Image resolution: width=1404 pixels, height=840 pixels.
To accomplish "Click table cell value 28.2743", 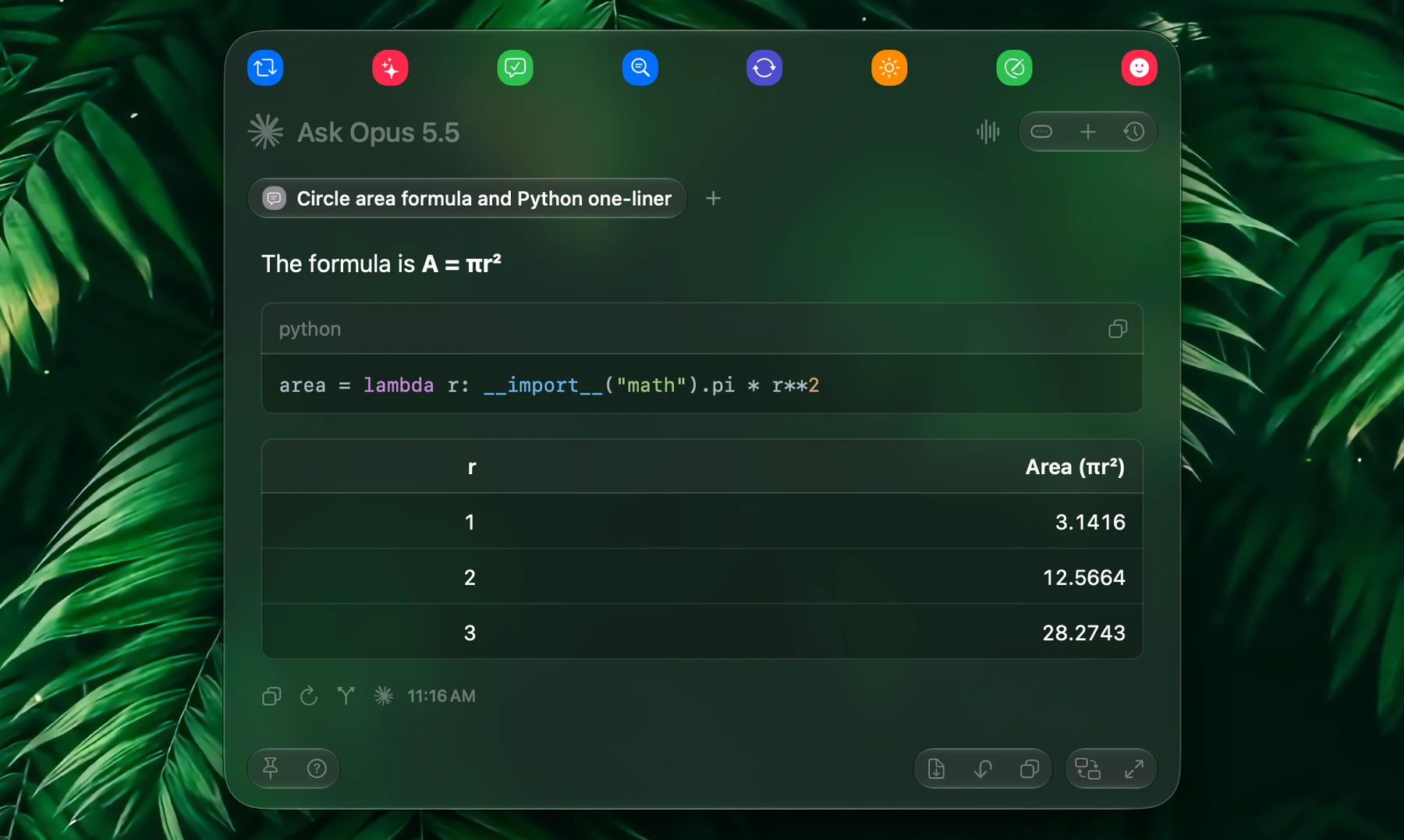I will point(1083,633).
